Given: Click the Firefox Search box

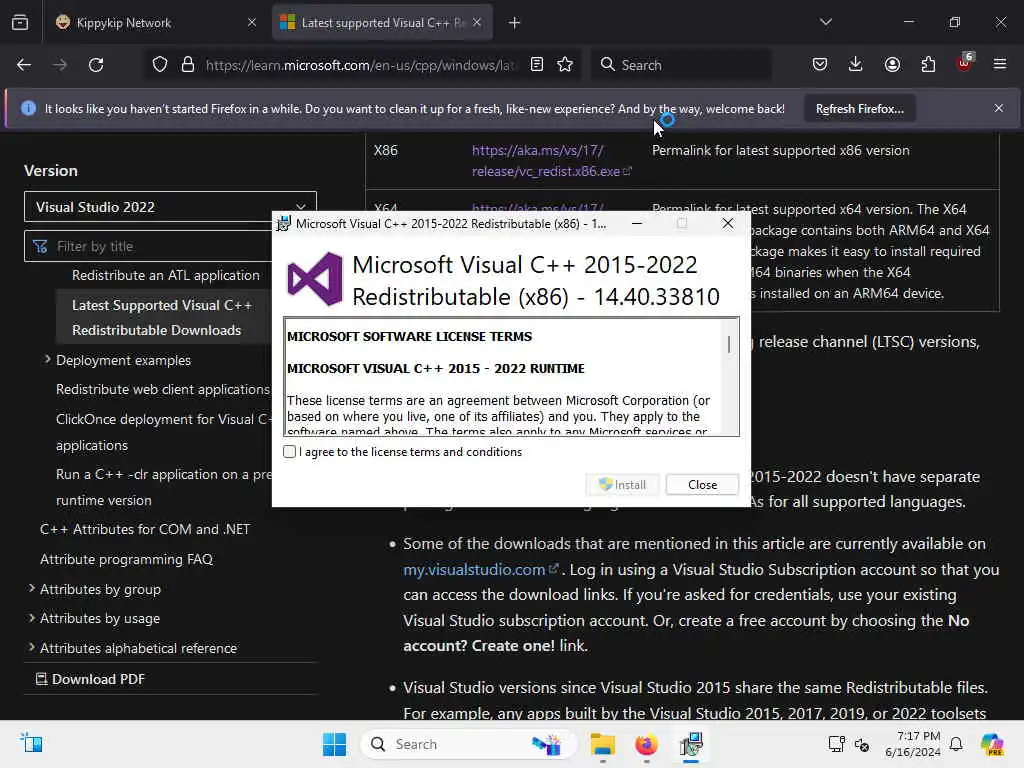Looking at the screenshot, I should click(x=681, y=65).
